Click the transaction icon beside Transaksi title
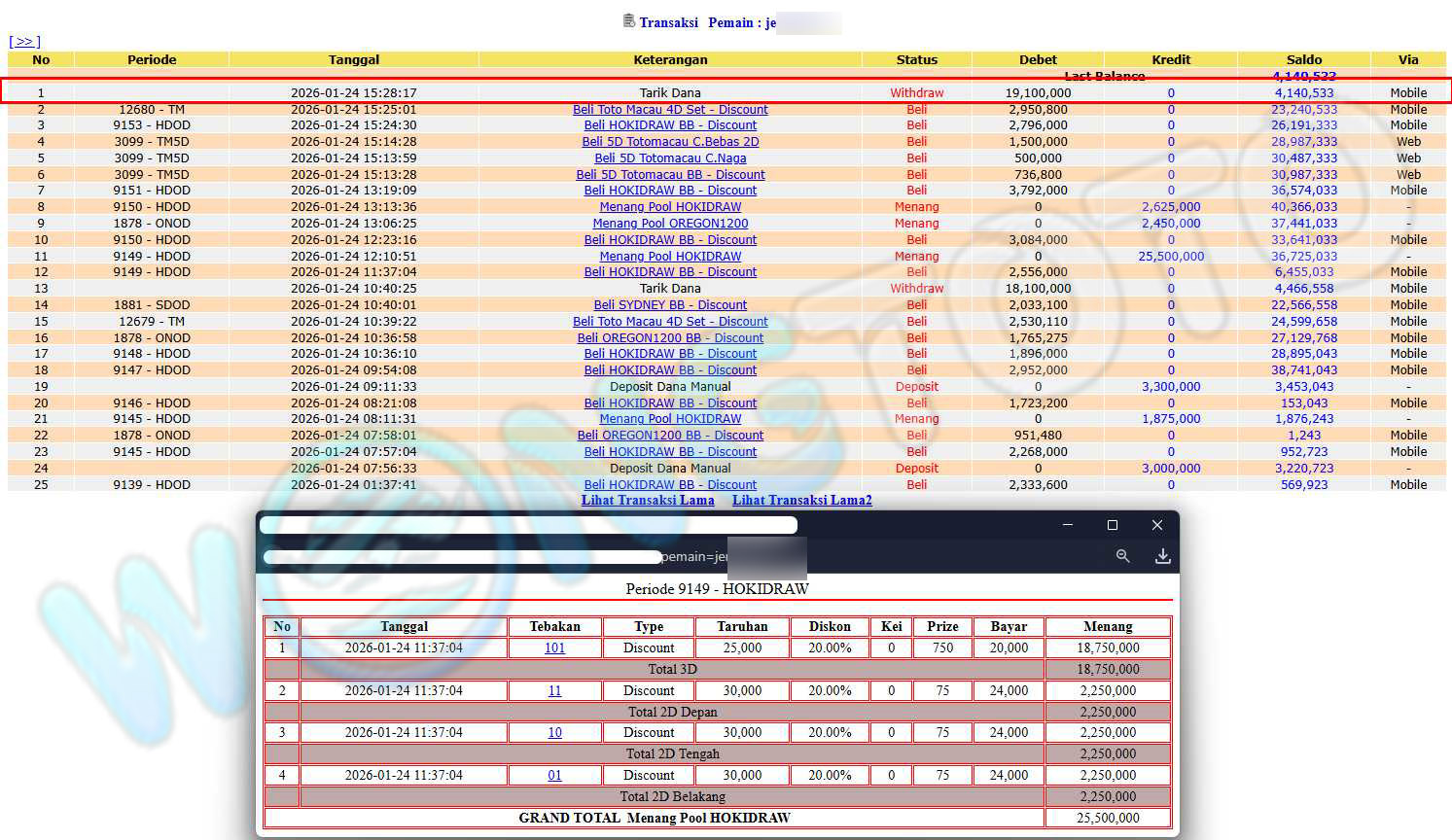1452x840 pixels. pos(629,21)
